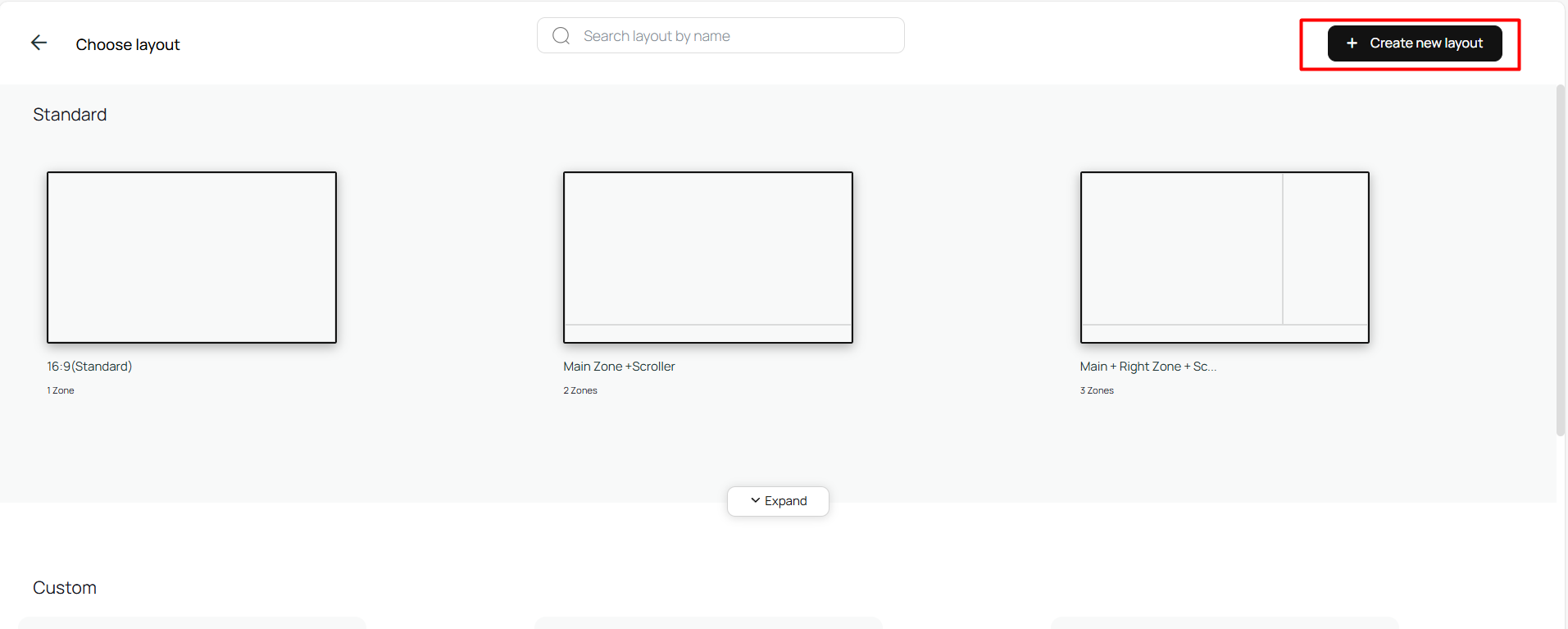Click the plus icon on Create new layout
Image resolution: width=1568 pixels, height=629 pixels.
coord(1352,43)
